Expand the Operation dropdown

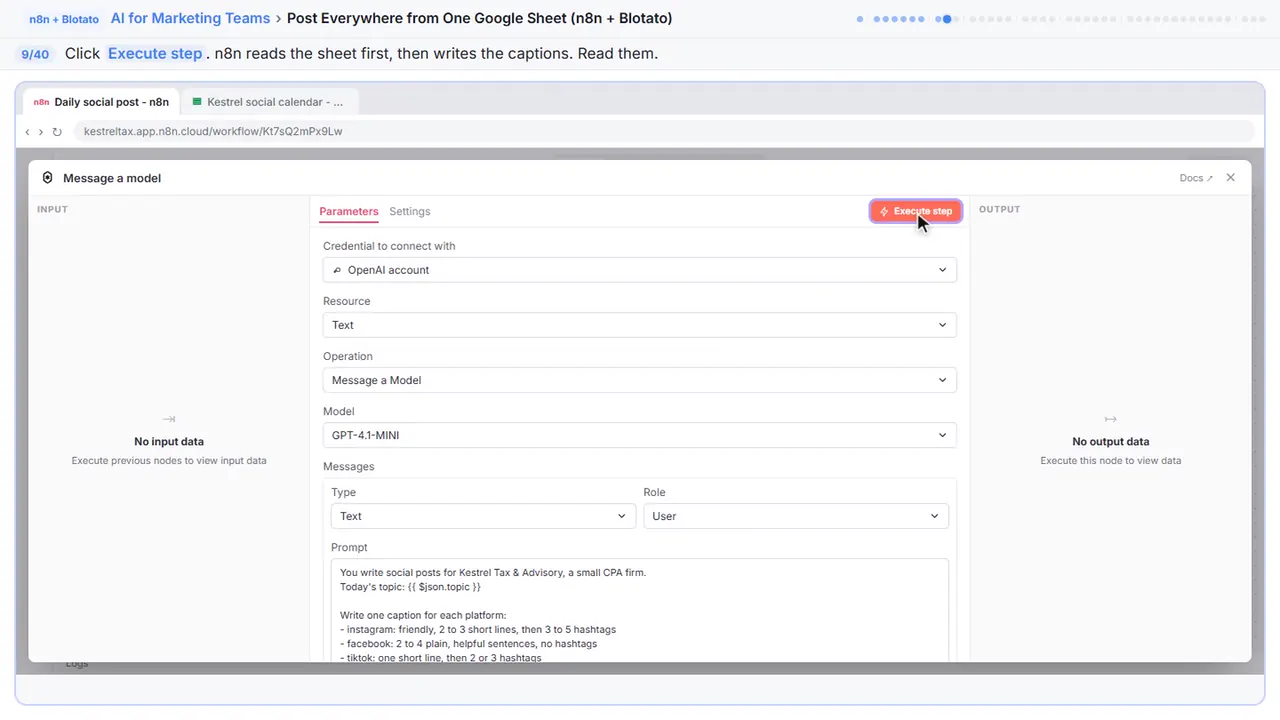click(640, 380)
